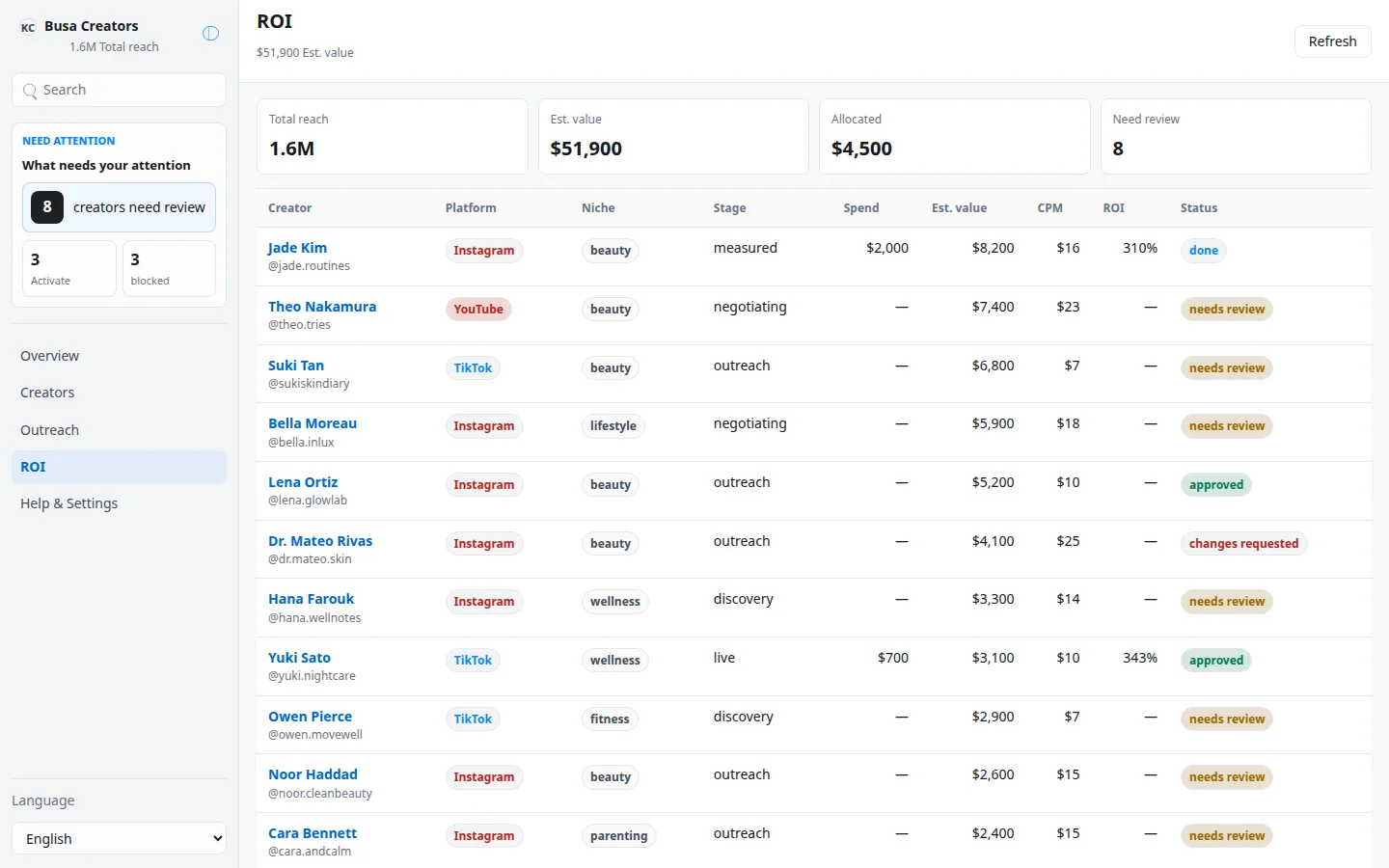Click the Status column header
Image resolution: width=1389 pixels, height=868 pixels.
1198,208
